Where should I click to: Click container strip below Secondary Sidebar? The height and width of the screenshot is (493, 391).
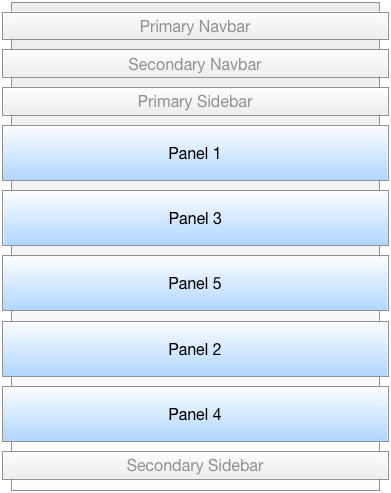click(x=195, y=485)
